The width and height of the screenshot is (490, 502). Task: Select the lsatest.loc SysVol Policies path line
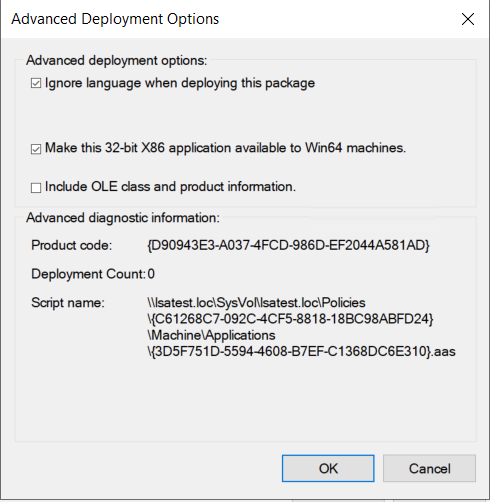(x=256, y=303)
